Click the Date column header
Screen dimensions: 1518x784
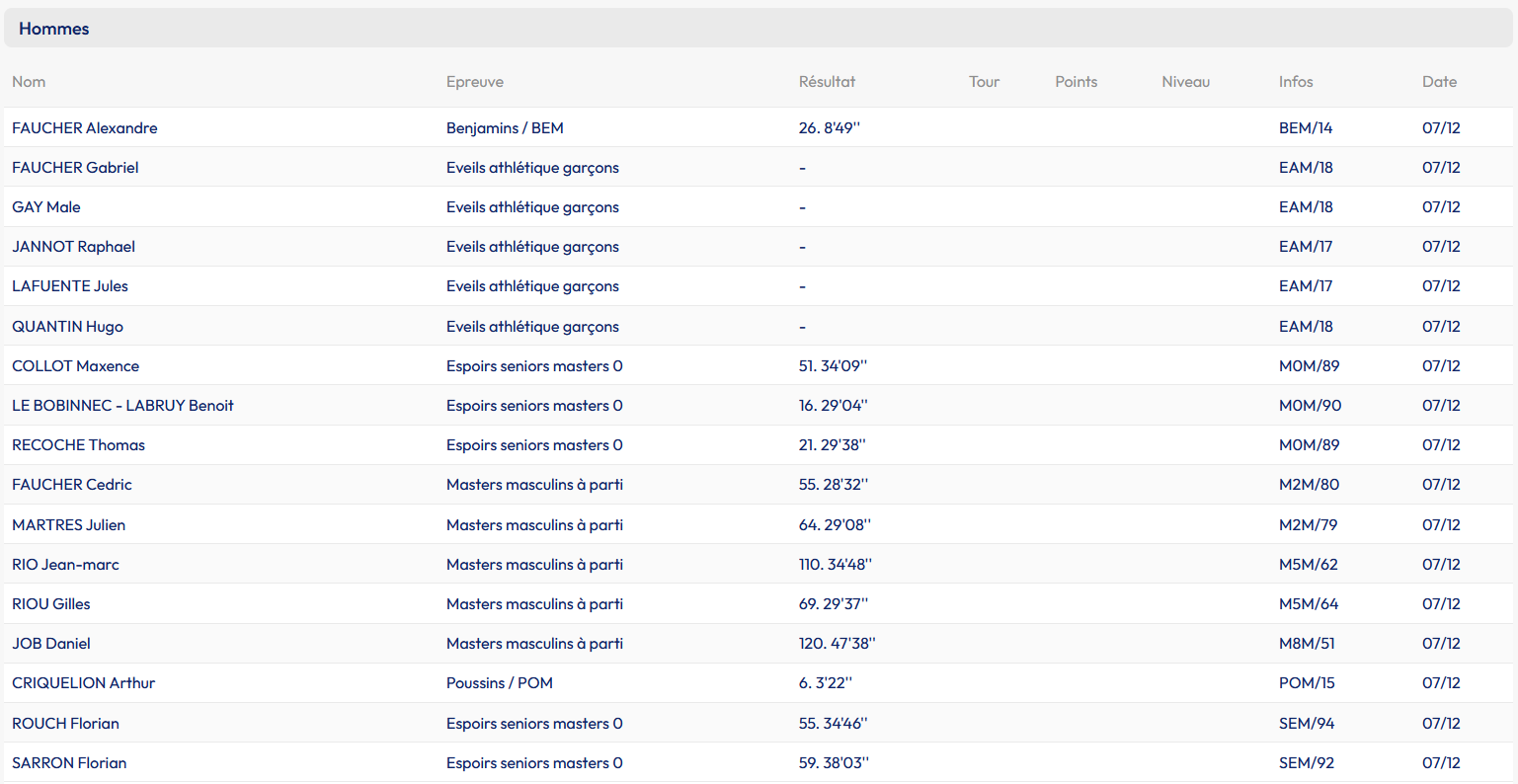tap(1439, 82)
